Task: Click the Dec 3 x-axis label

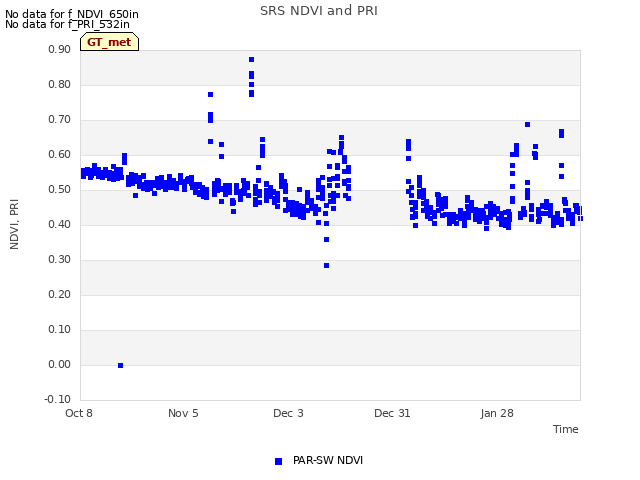Action: (x=288, y=413)
